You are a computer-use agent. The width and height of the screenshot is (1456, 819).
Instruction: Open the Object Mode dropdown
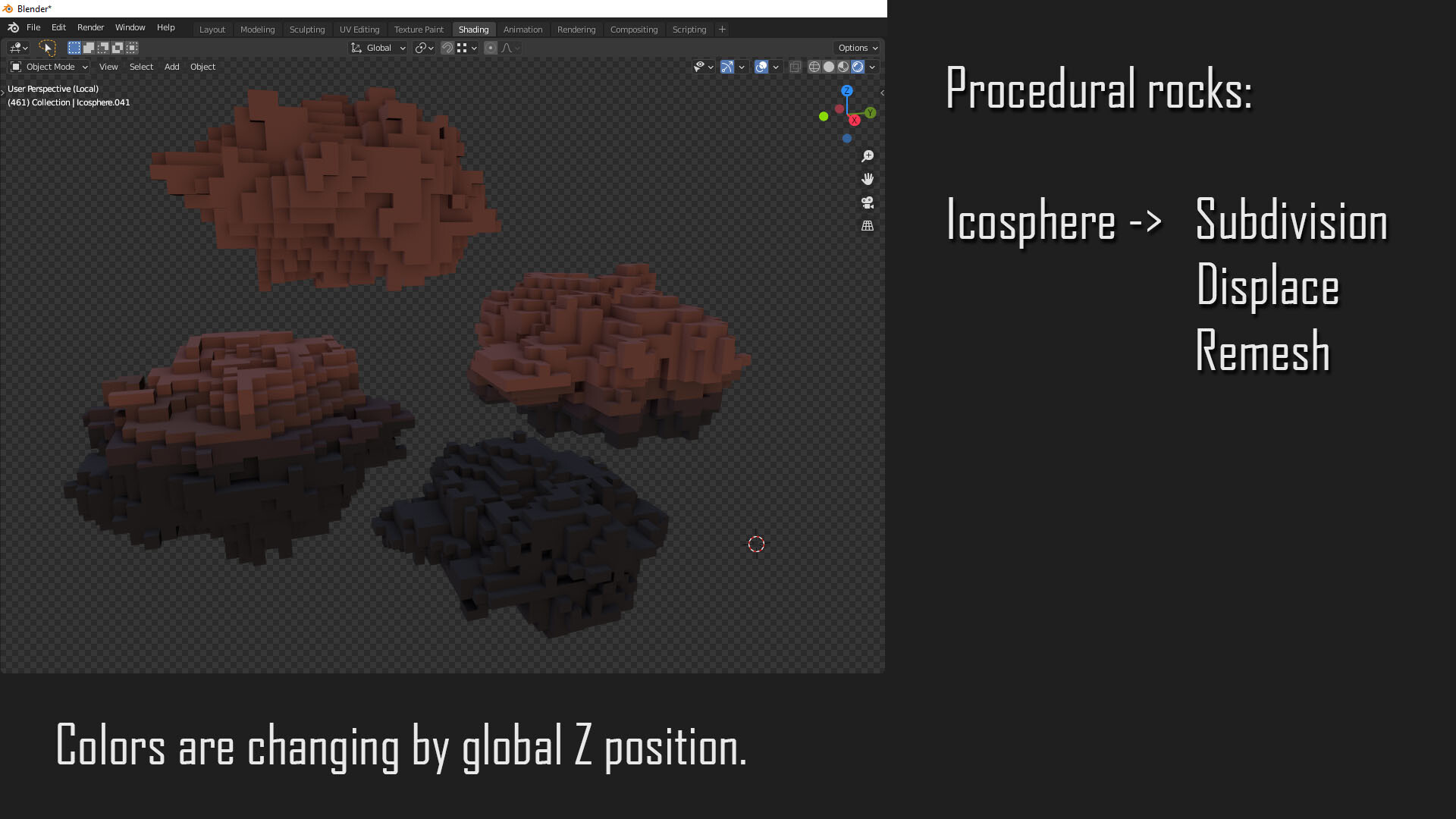click(x=50, y=67)
